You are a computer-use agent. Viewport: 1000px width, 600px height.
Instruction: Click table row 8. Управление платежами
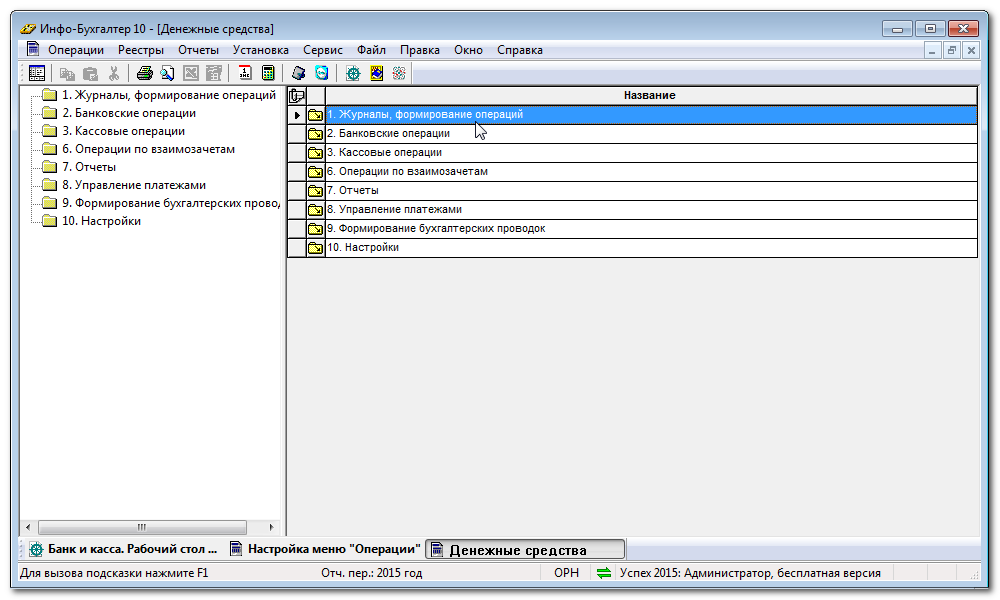pos(651,210)
